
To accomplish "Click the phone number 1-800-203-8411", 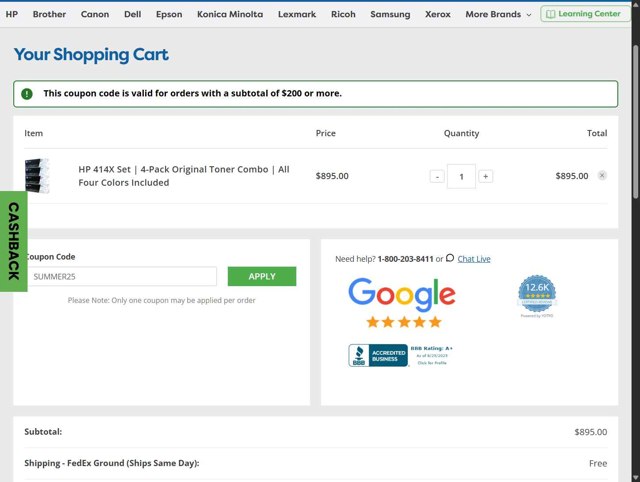I will pyautogui.click(x=405, y=259).
